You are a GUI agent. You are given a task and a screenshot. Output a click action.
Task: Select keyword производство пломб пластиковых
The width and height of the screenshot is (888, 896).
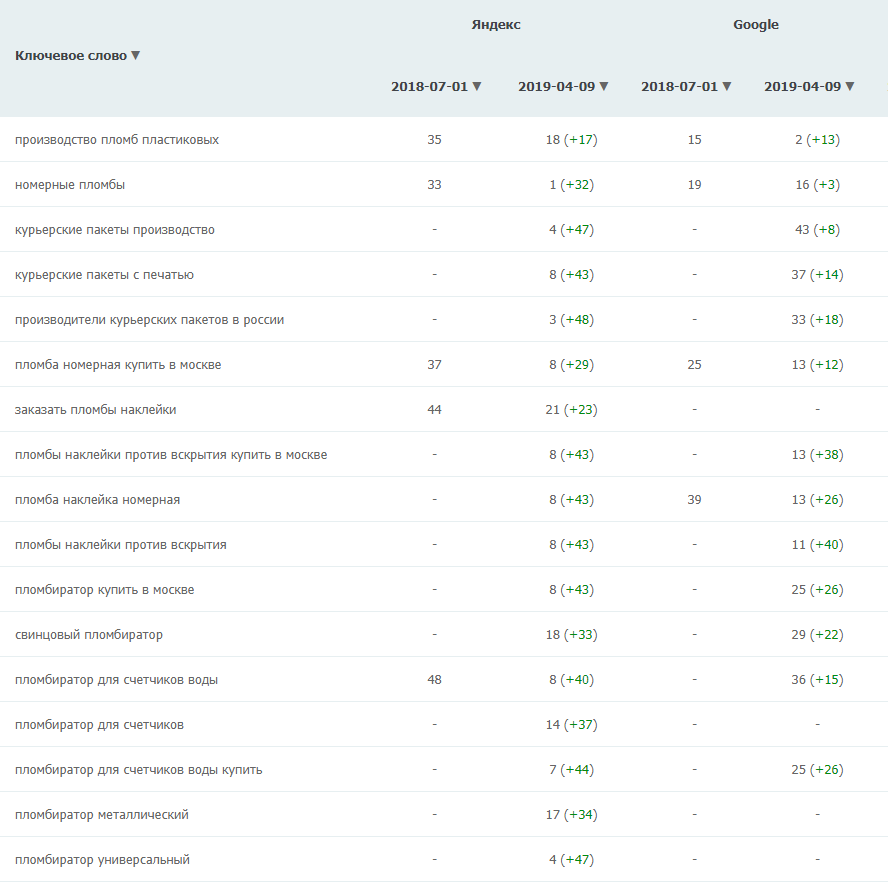(x=117, y=140)
